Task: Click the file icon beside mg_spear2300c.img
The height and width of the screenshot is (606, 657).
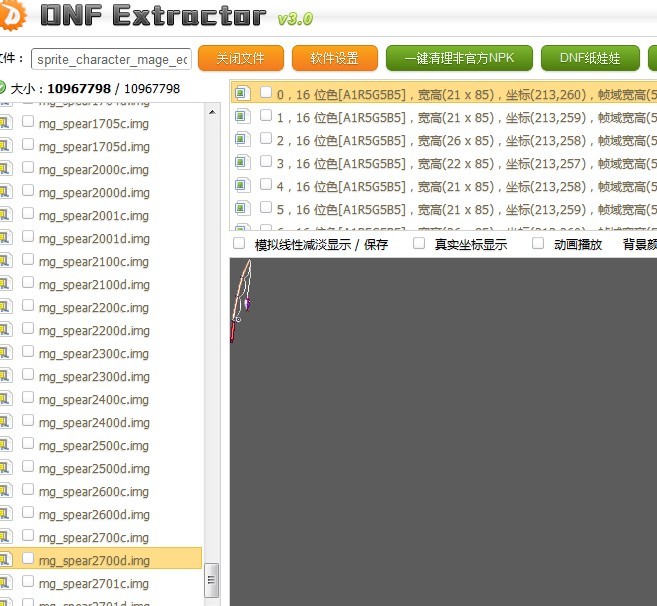Action: (x=4, y=353)
